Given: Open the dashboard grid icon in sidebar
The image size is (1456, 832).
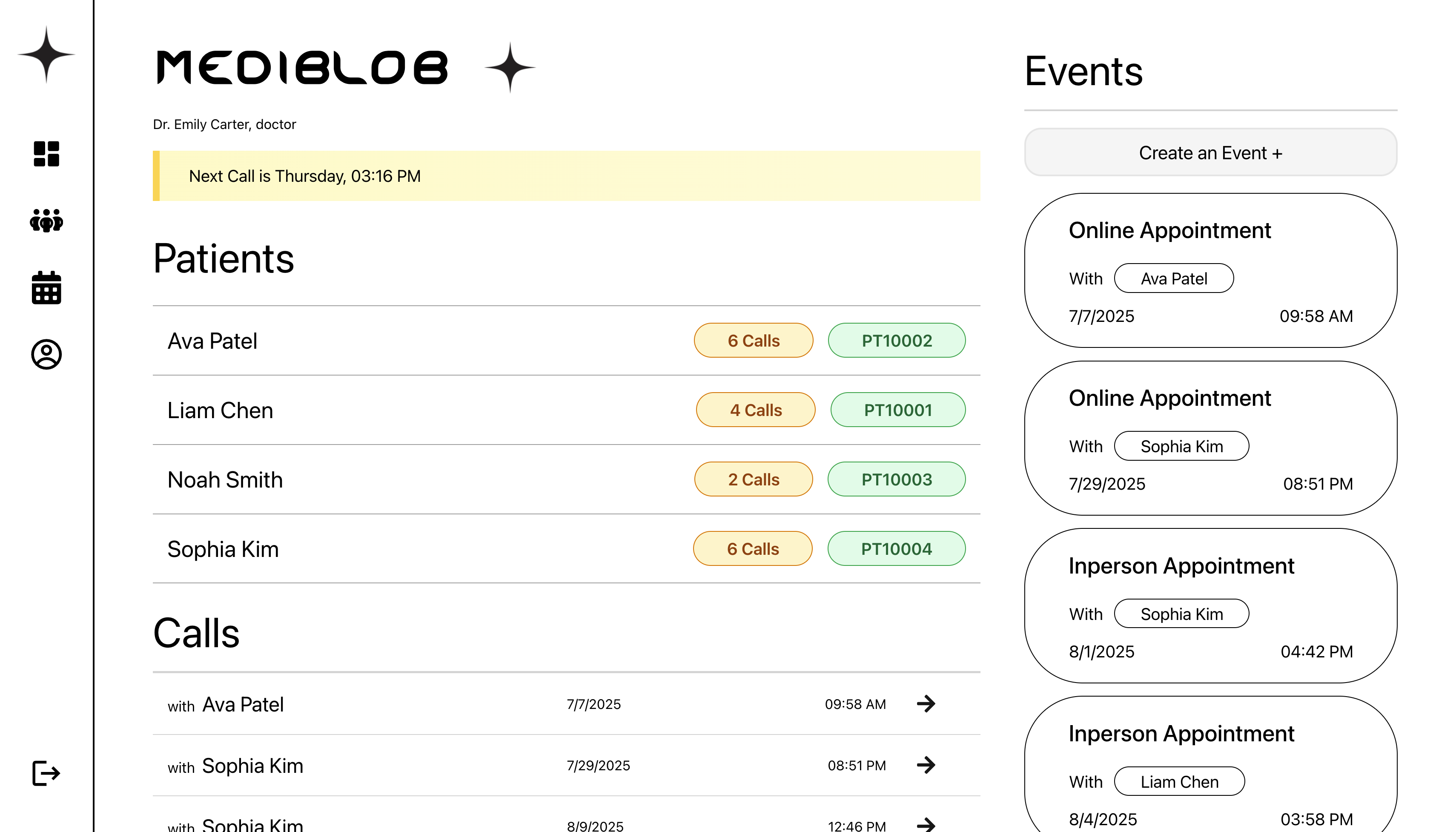Looking at the screenshot, I should point(46,154).
